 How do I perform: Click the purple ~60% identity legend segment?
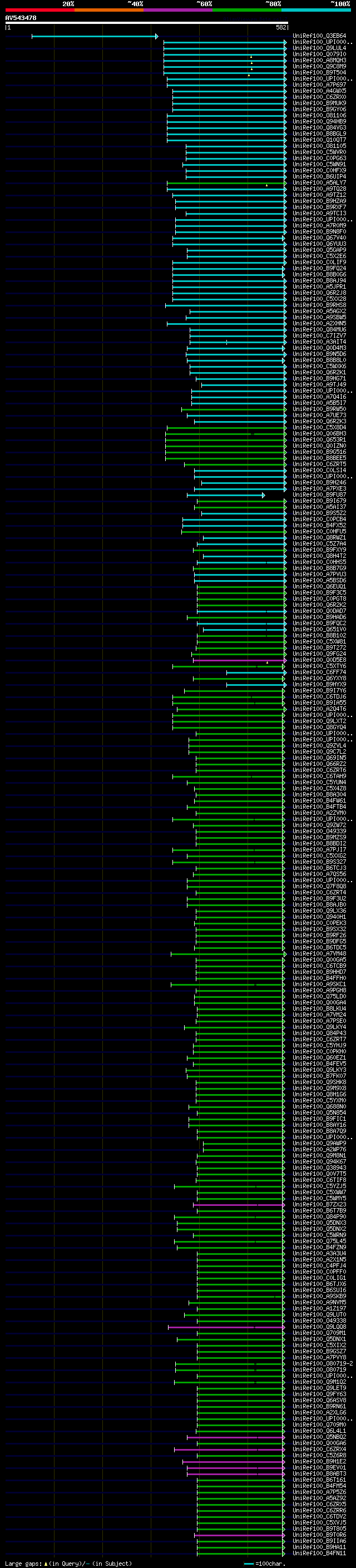pyautogui.click(x=179, y=10)
